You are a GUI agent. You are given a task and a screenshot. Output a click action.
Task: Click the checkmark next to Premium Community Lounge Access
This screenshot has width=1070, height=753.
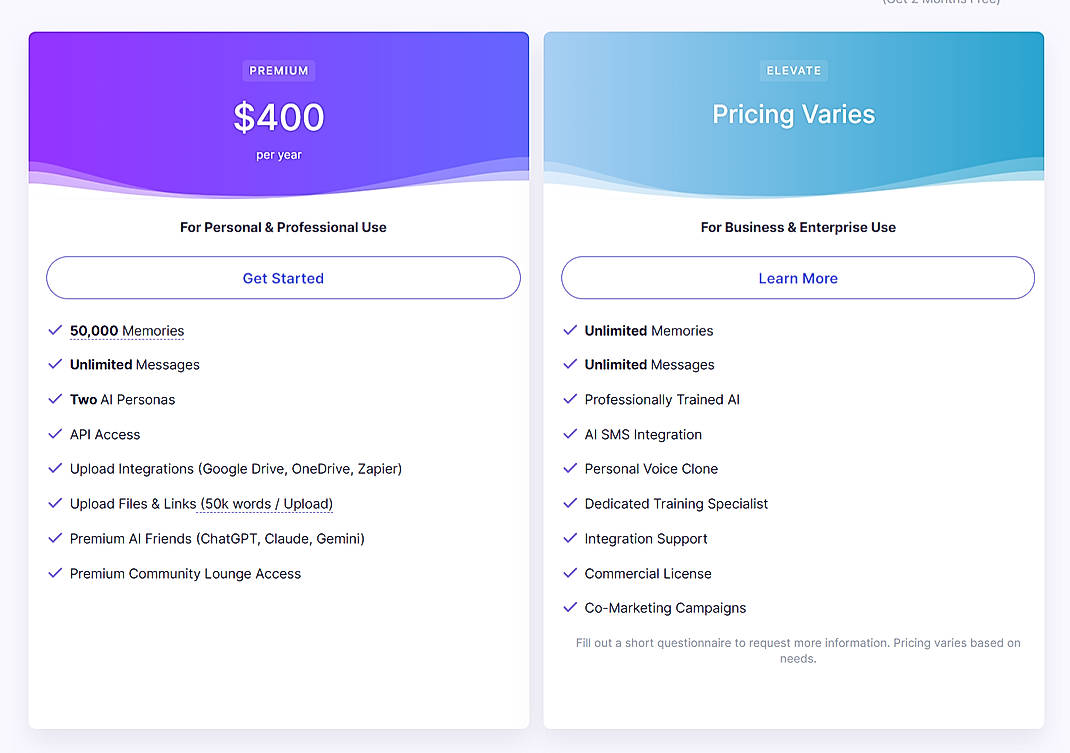55,573
